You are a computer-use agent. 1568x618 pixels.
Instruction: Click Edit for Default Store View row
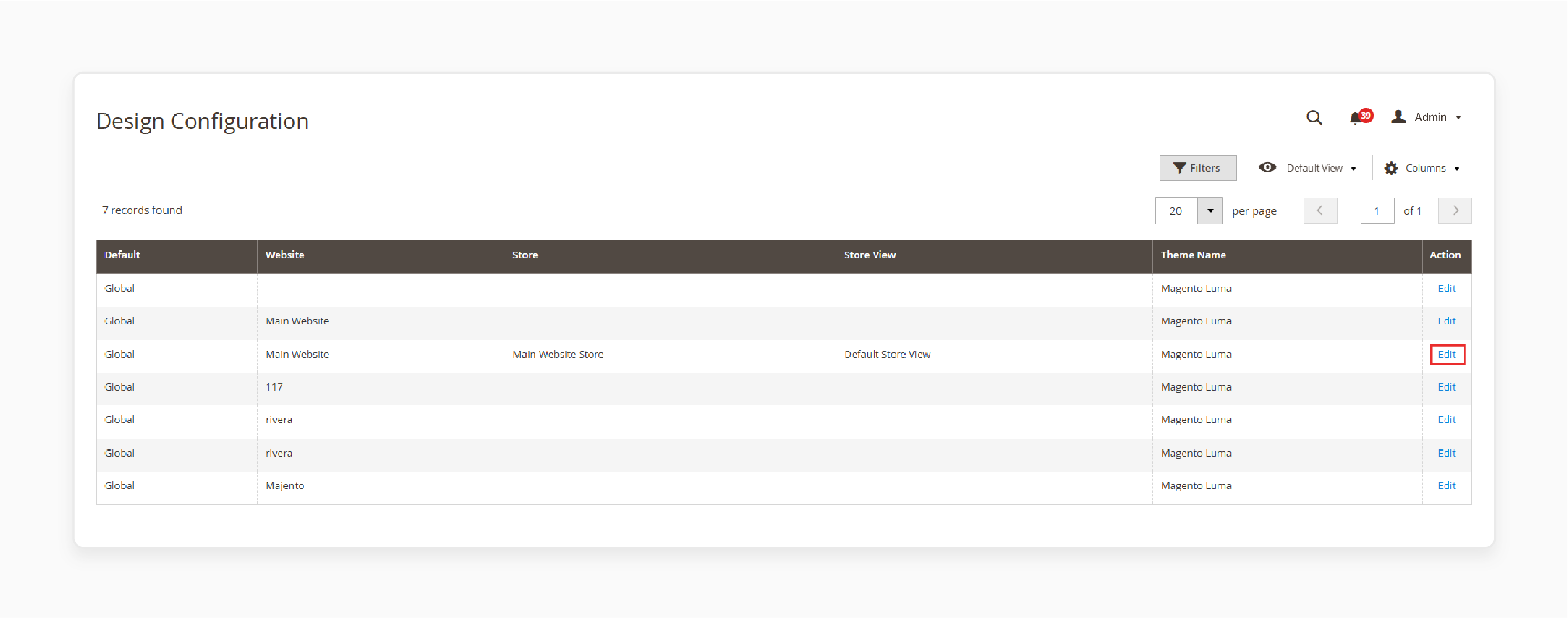[1446, 354]
